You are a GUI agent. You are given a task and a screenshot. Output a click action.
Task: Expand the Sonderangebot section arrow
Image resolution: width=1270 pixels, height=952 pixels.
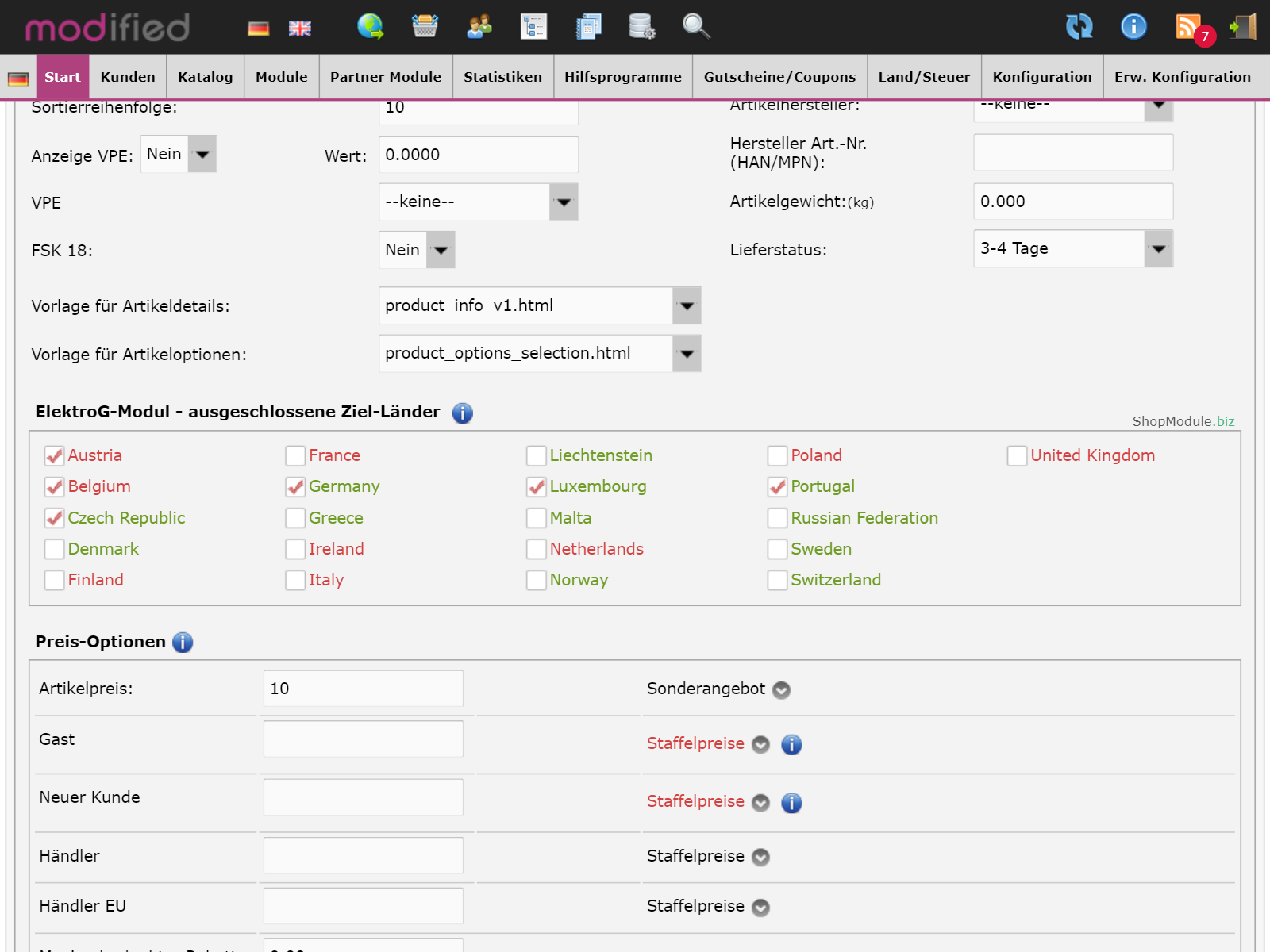coord(782,690)
